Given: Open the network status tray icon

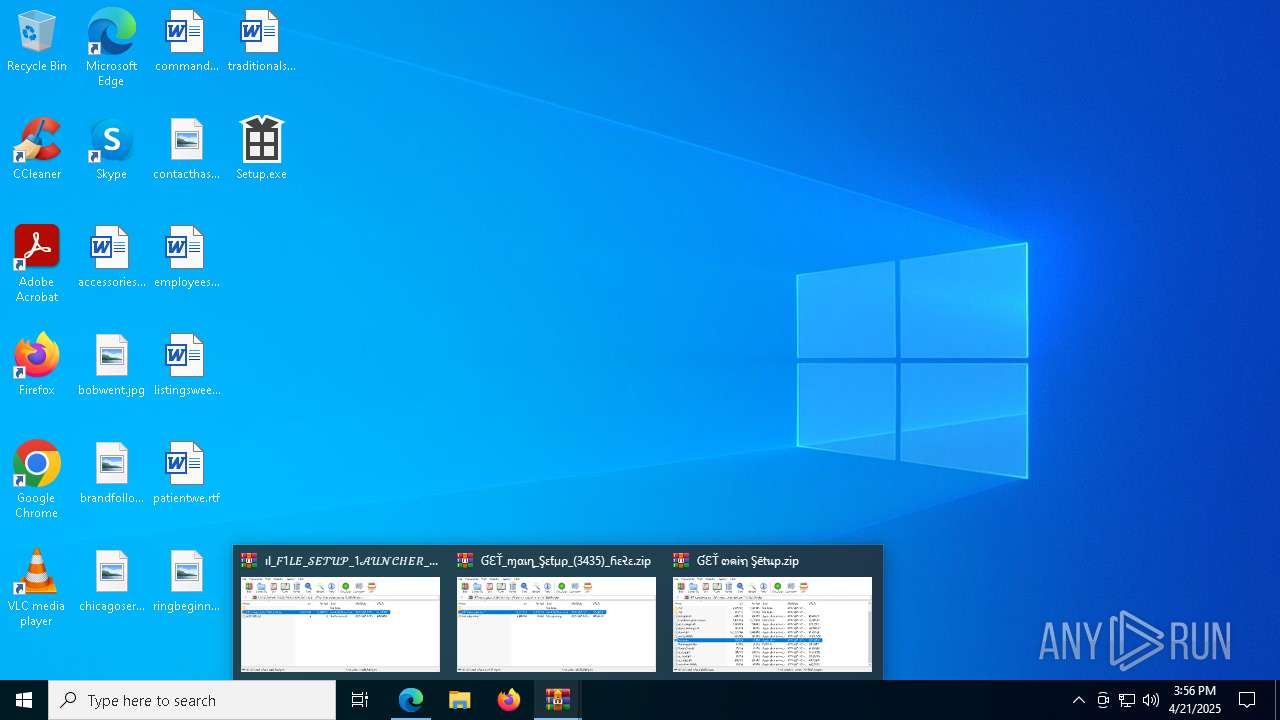Looking at the screenshot, I should [1127, 700].
